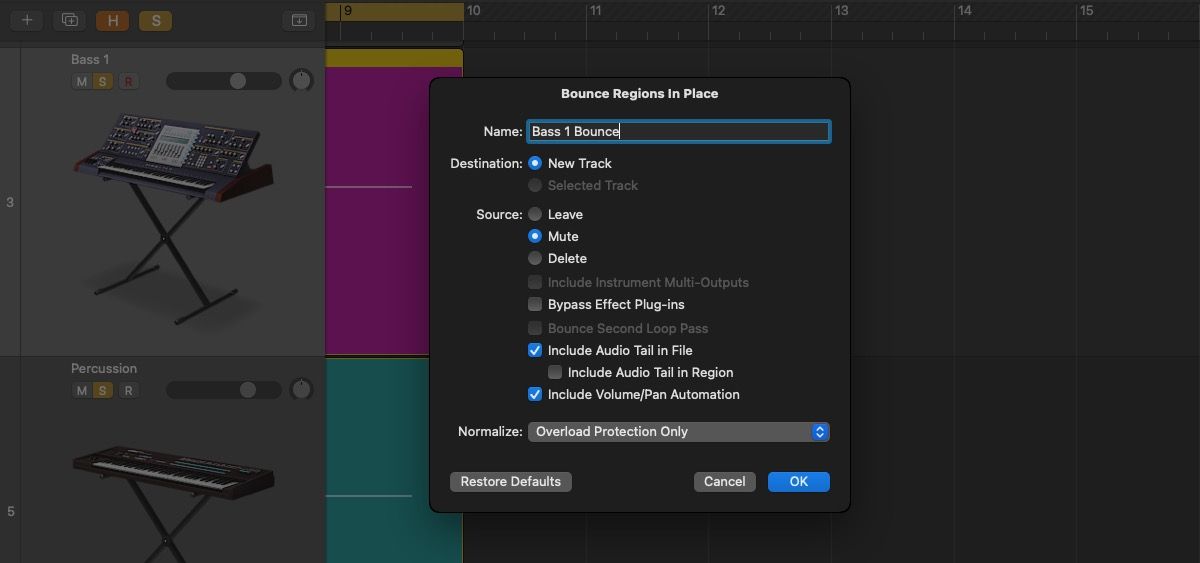Click the Bass 1 track name
Viewport: 1200px width, 563px height.
pos(90,59)
